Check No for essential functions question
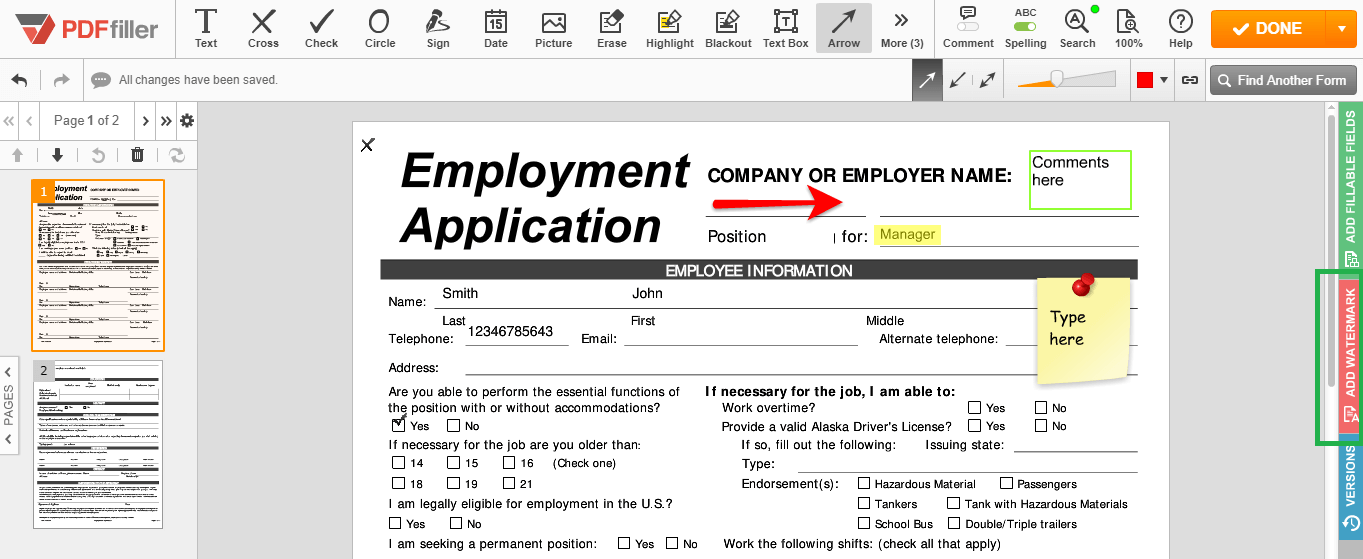Screen dimensions: 1363x559 click(454, 425)
